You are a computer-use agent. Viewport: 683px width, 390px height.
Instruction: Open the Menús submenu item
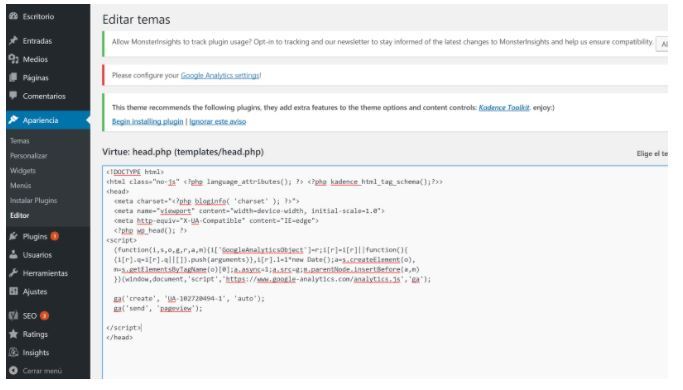click(20, 185)
